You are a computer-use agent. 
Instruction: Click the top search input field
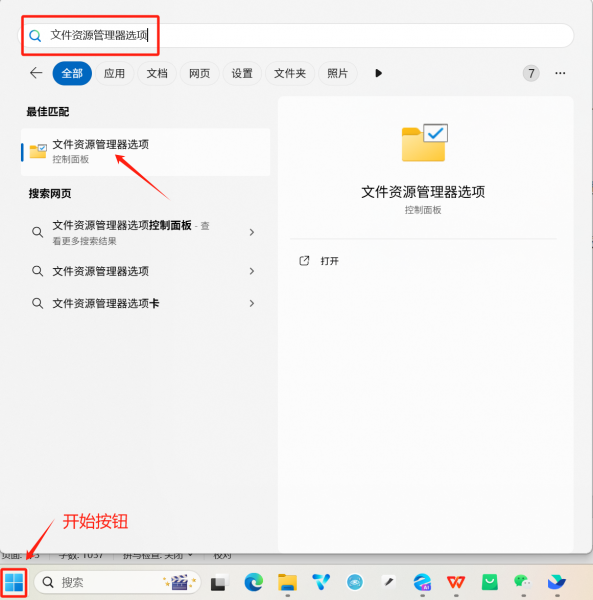[296, 35]
